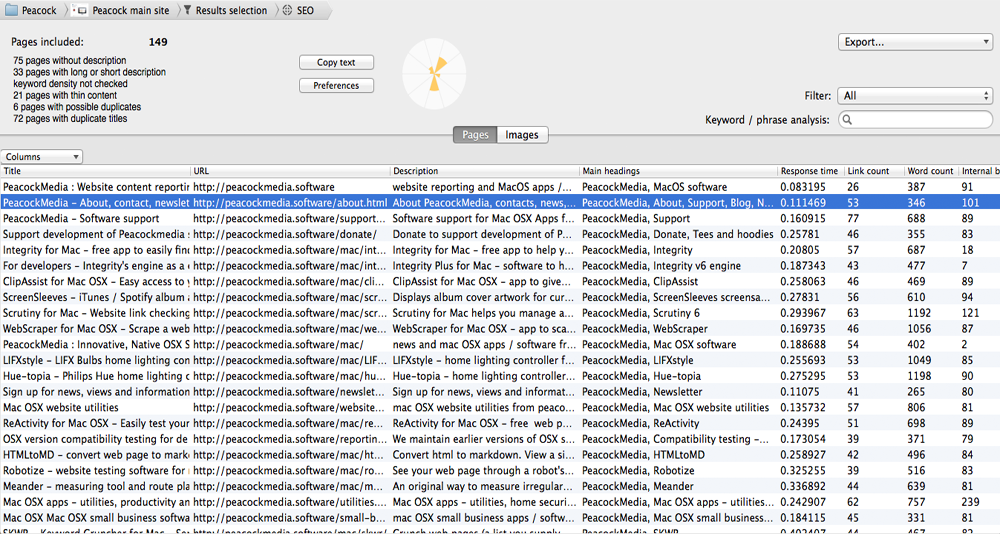Sort by the Link count column header
The height and width of the screenshot is (534, 1000).
coord(867,171)
